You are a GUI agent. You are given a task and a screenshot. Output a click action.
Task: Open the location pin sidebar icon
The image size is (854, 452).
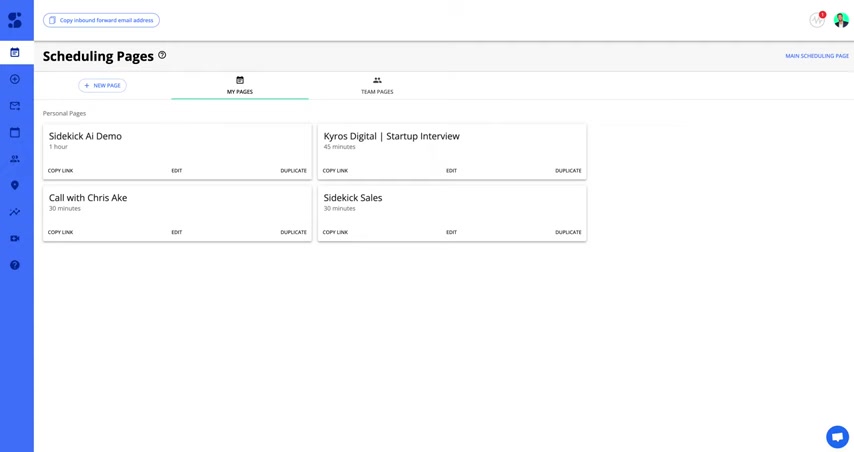pyautogui.click(x=15, y=185)
